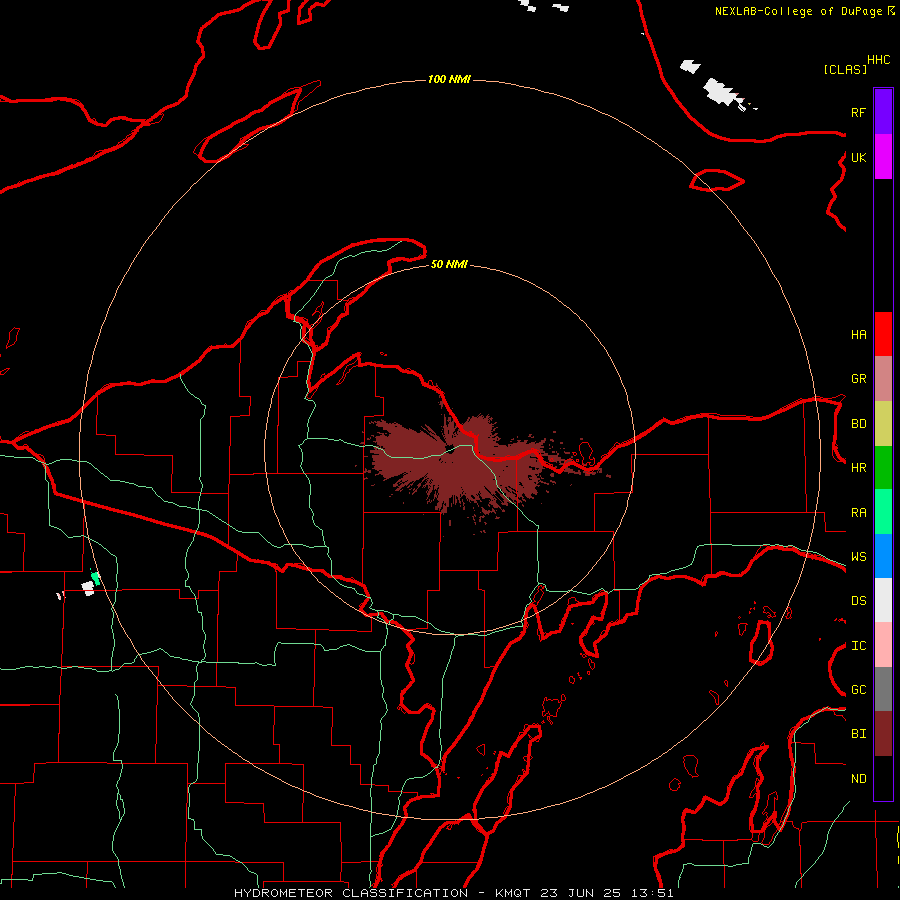Click the ND legend label
The height and width of the screenshot is (900, 900).
[x=858, y=779]
